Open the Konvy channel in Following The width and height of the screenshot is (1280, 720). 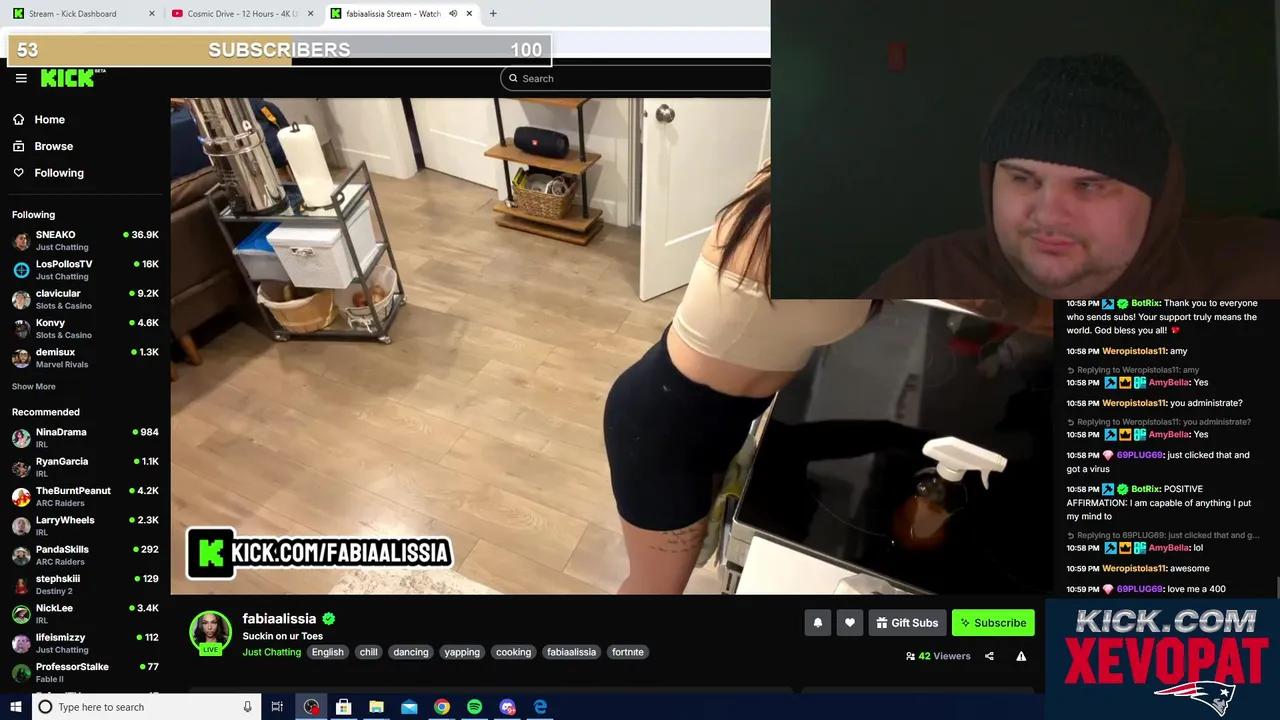(x=85, y=328)
